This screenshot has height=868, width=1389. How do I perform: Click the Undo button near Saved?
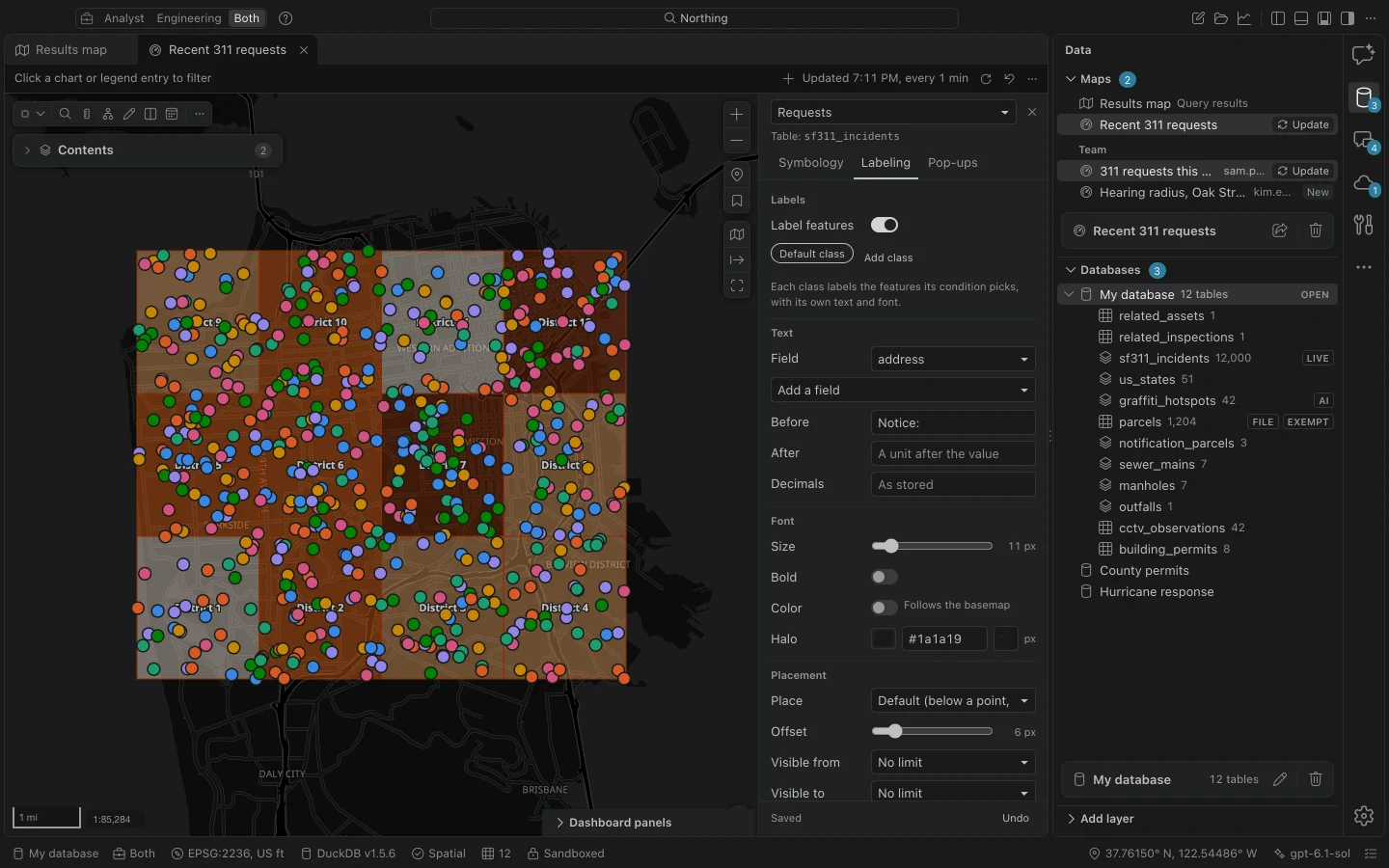coord(1016,818)
